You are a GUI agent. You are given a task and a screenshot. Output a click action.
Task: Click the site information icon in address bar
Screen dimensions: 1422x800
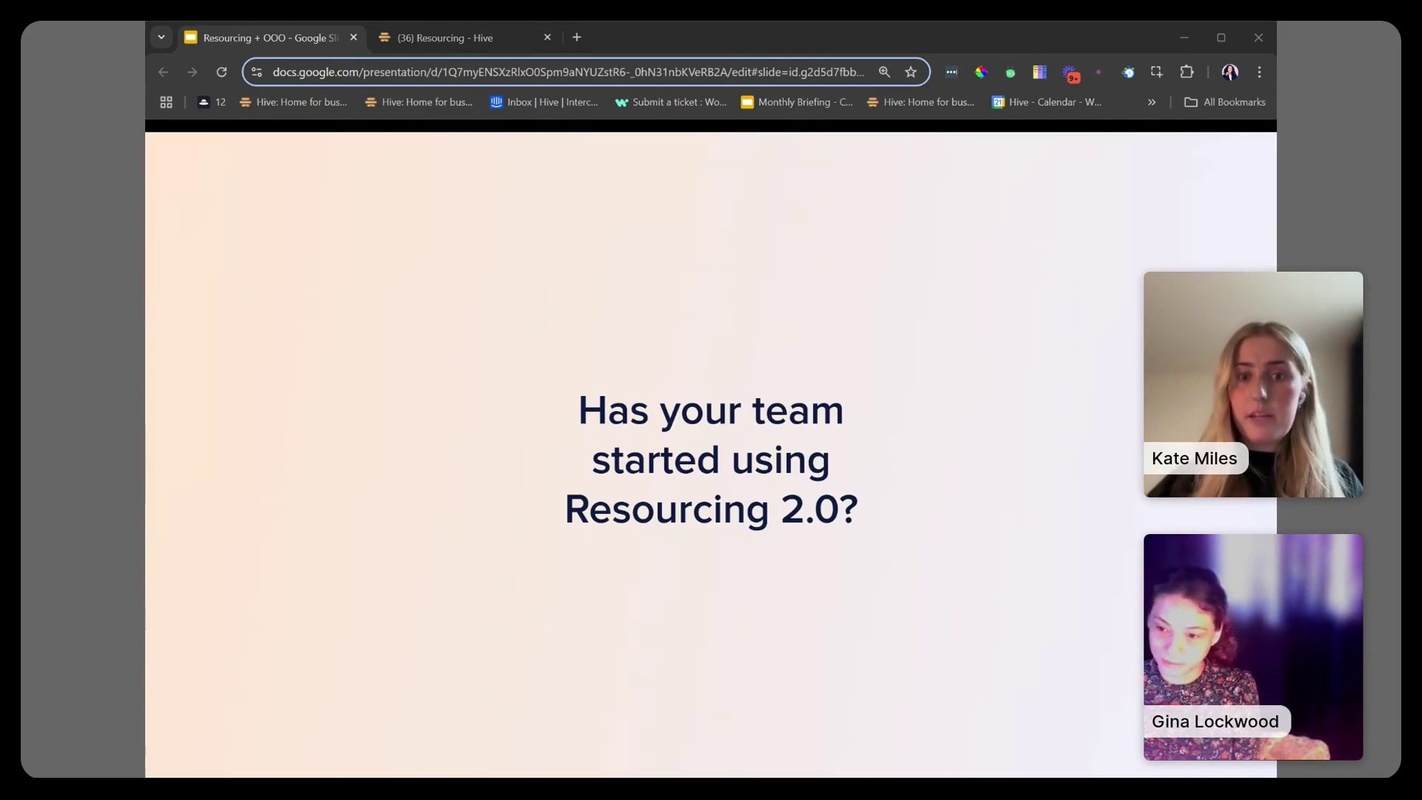pyautogui.click(x=256, y=71)
